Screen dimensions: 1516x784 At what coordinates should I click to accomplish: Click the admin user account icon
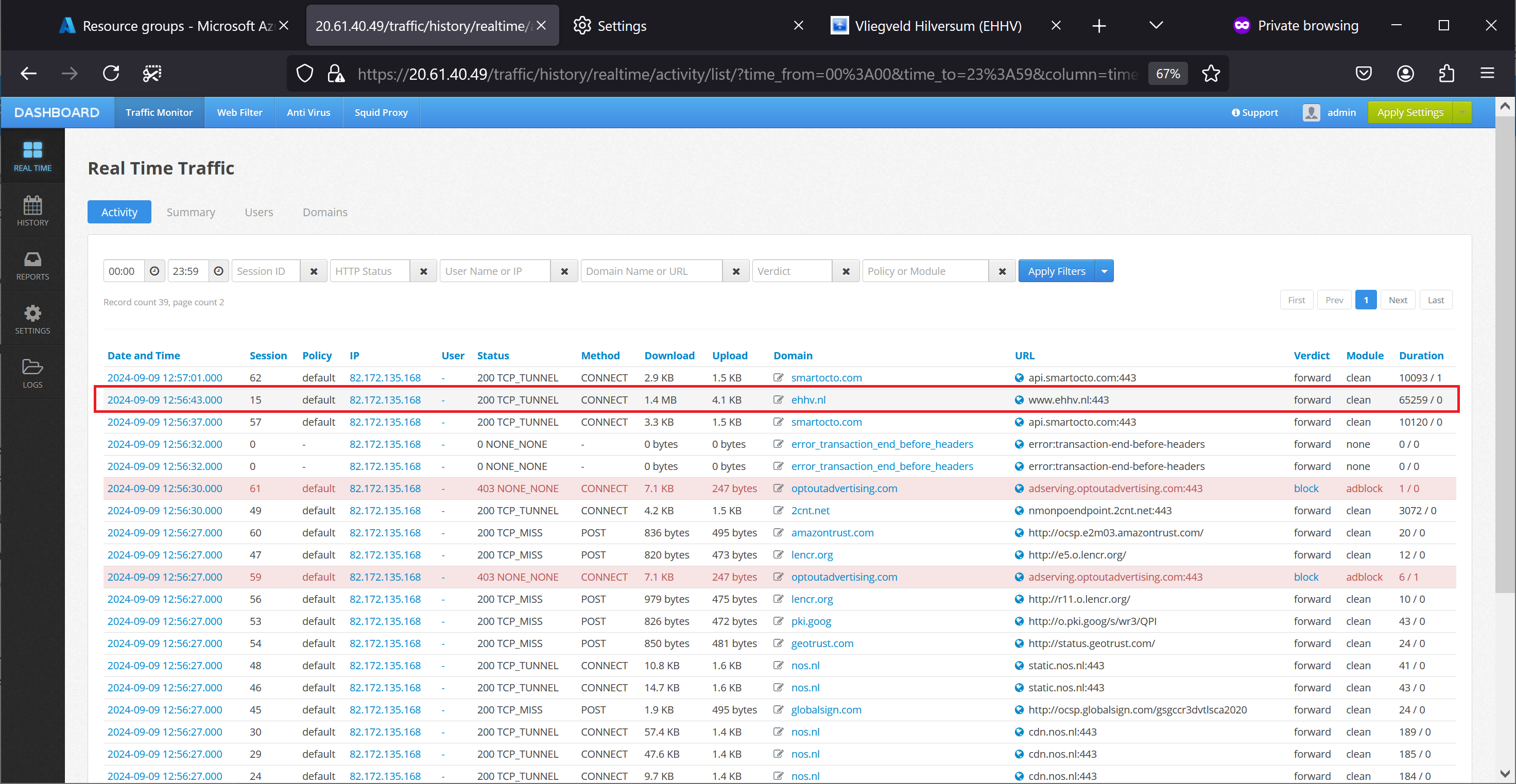pos(1311,111)
